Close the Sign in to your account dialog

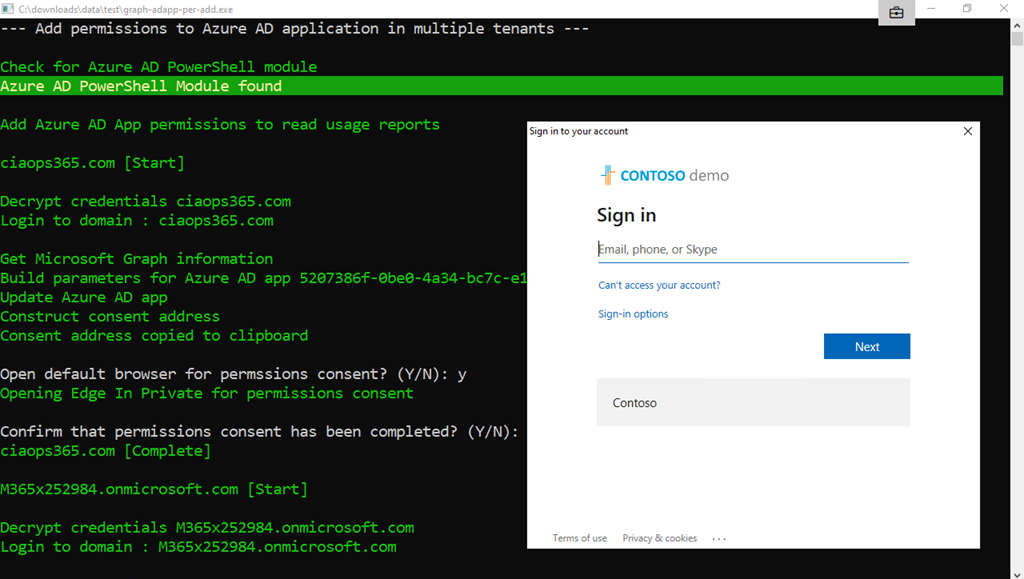tap(967, 132)
